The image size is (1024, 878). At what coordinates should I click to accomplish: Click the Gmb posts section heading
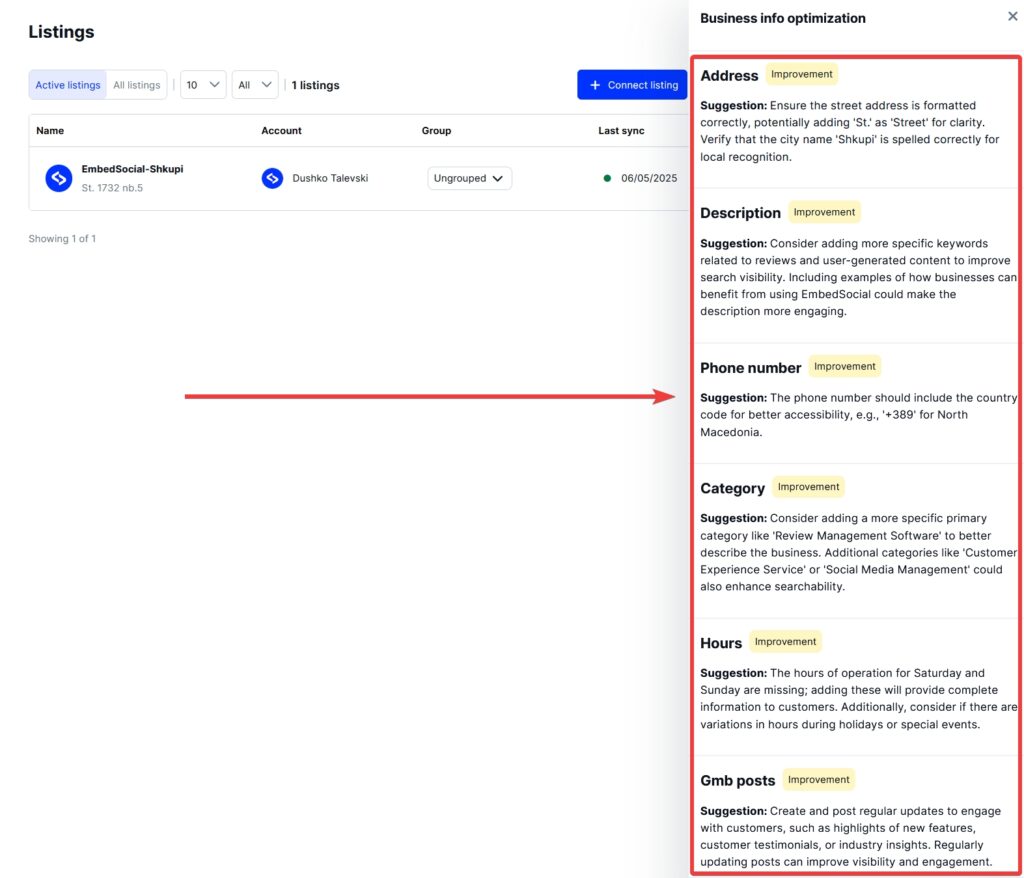coord(738,781)
